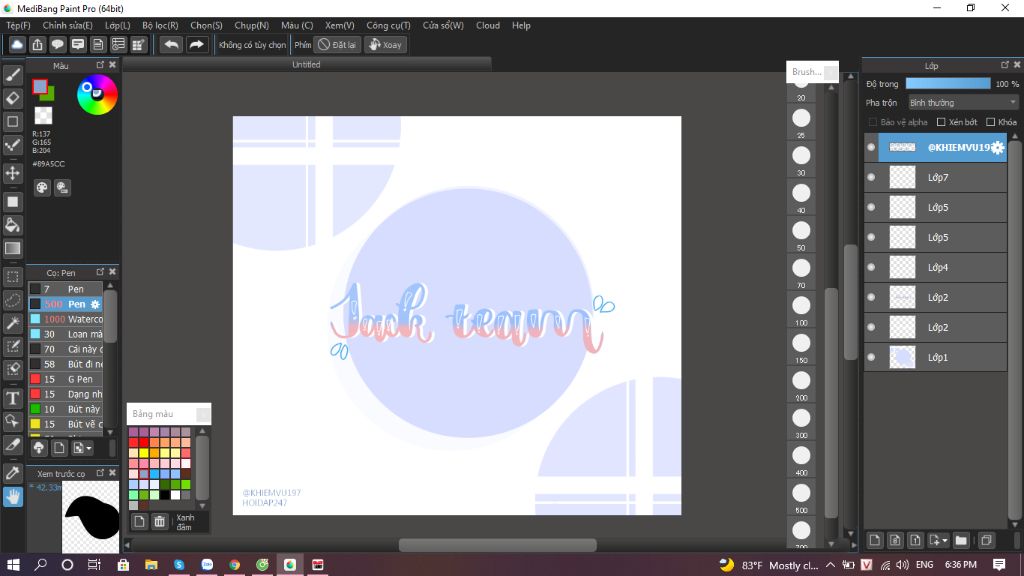Delete swatch with trash icon in Bảng màu
Image resolution: width=1024 pixels, height=576 pixels.
pyautogui.click(x=159, y=521)
